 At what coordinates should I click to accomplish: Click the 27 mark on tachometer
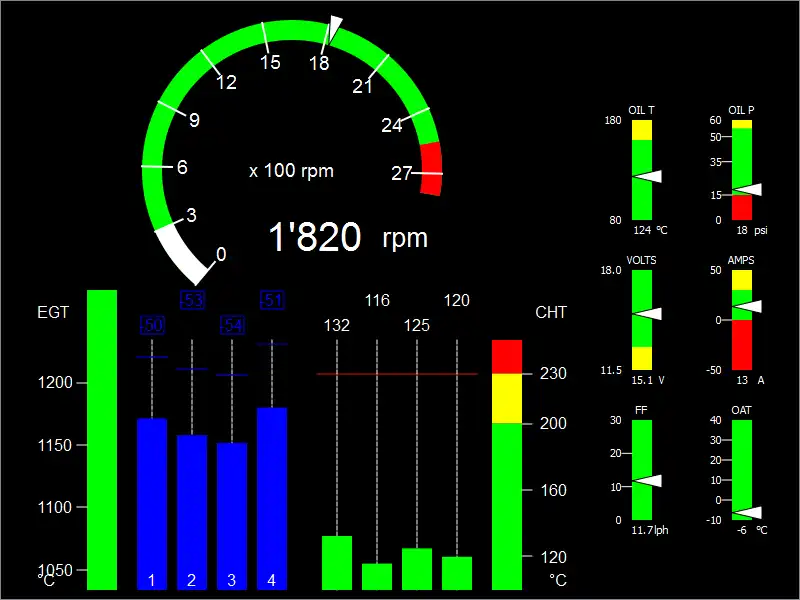[401, 173]
